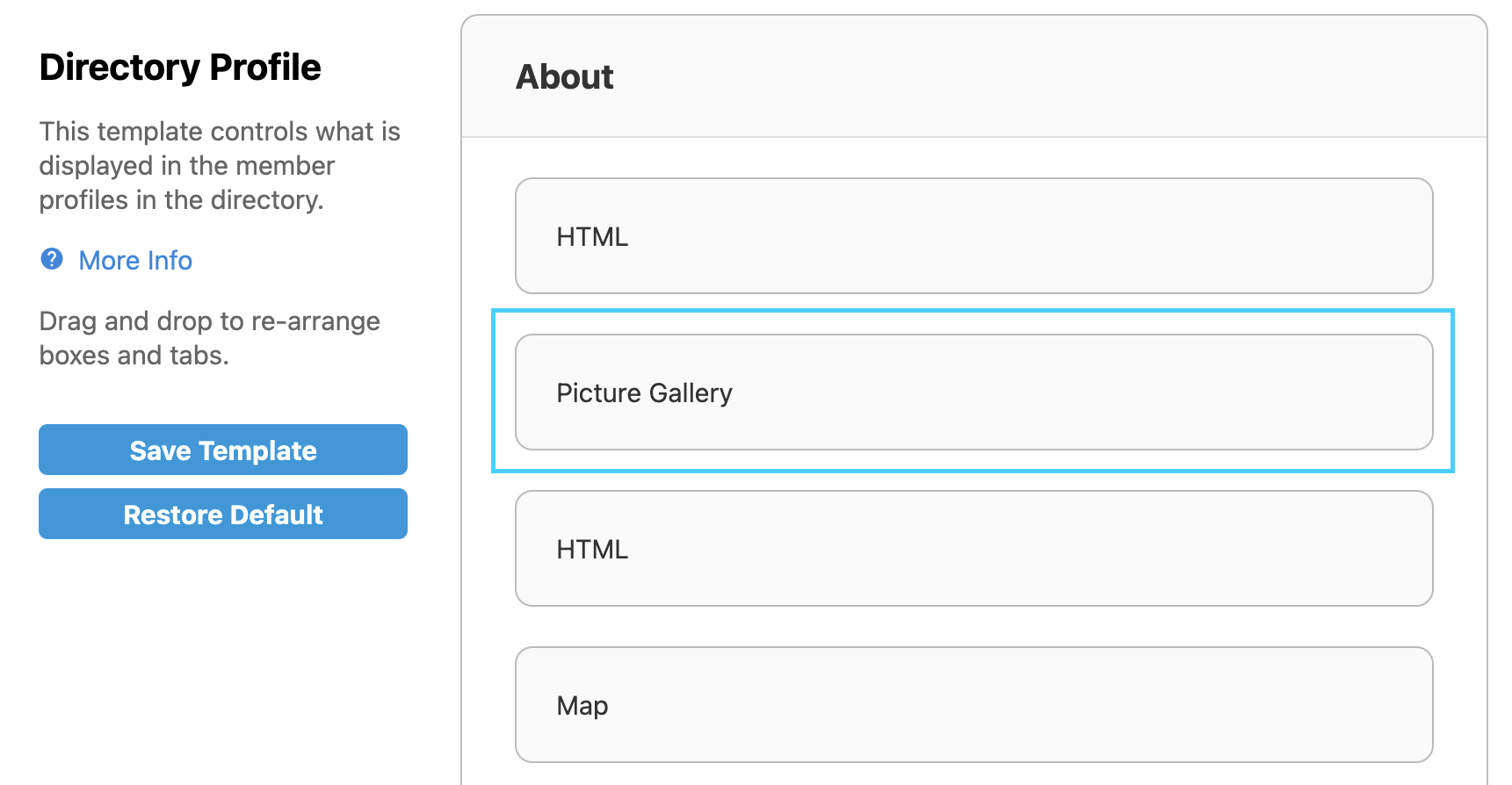1512x785 pixels.
Task: Click the drag and drop instruction text
Action: click(209, 338)
